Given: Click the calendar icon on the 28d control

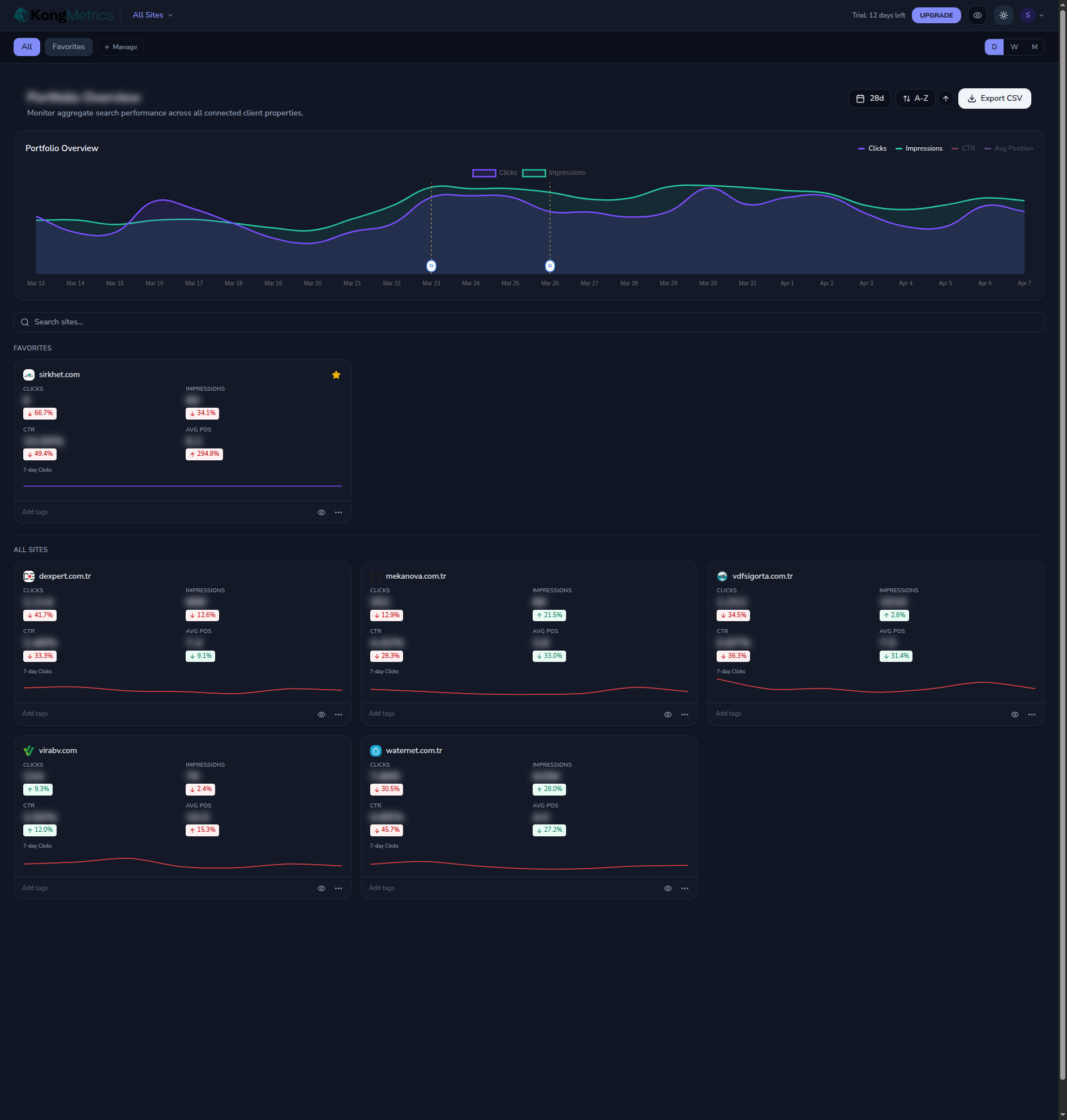Looking at the screenshot, I should click(x=862, y=98).
